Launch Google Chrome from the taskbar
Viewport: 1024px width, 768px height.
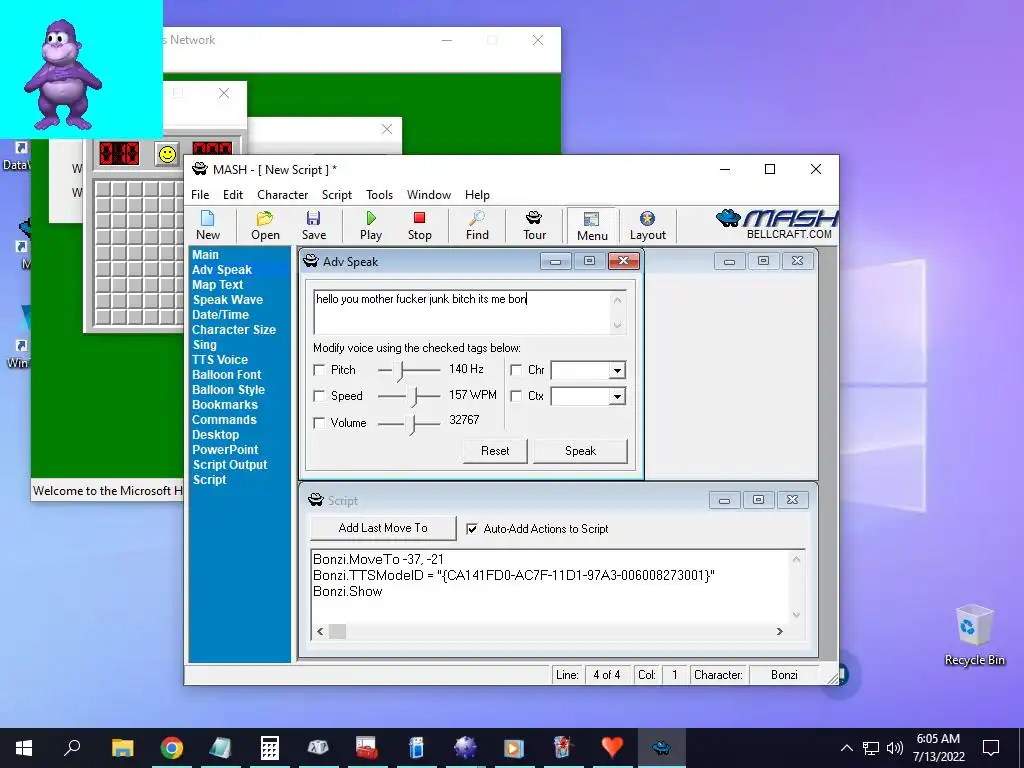click(x=171, y=748)
